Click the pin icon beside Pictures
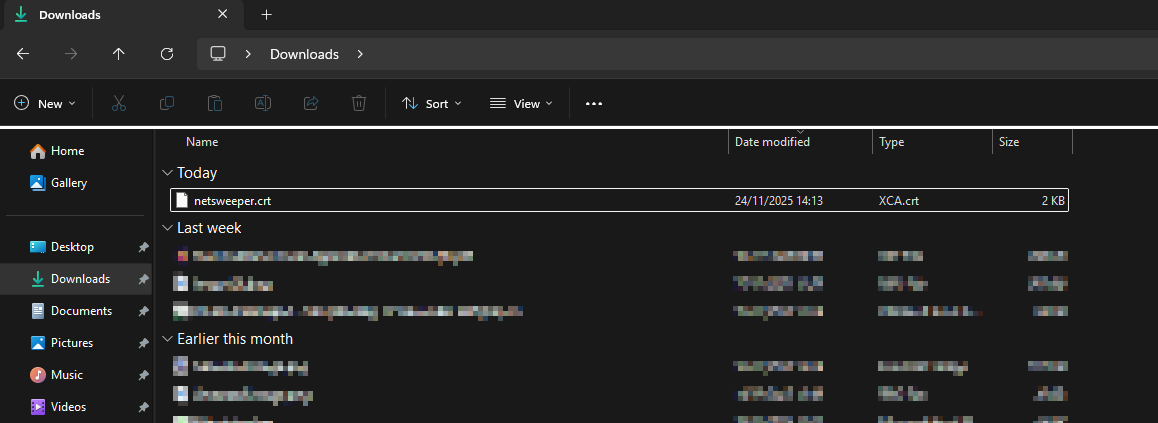 pyautogui.click(x=143, y=343)
